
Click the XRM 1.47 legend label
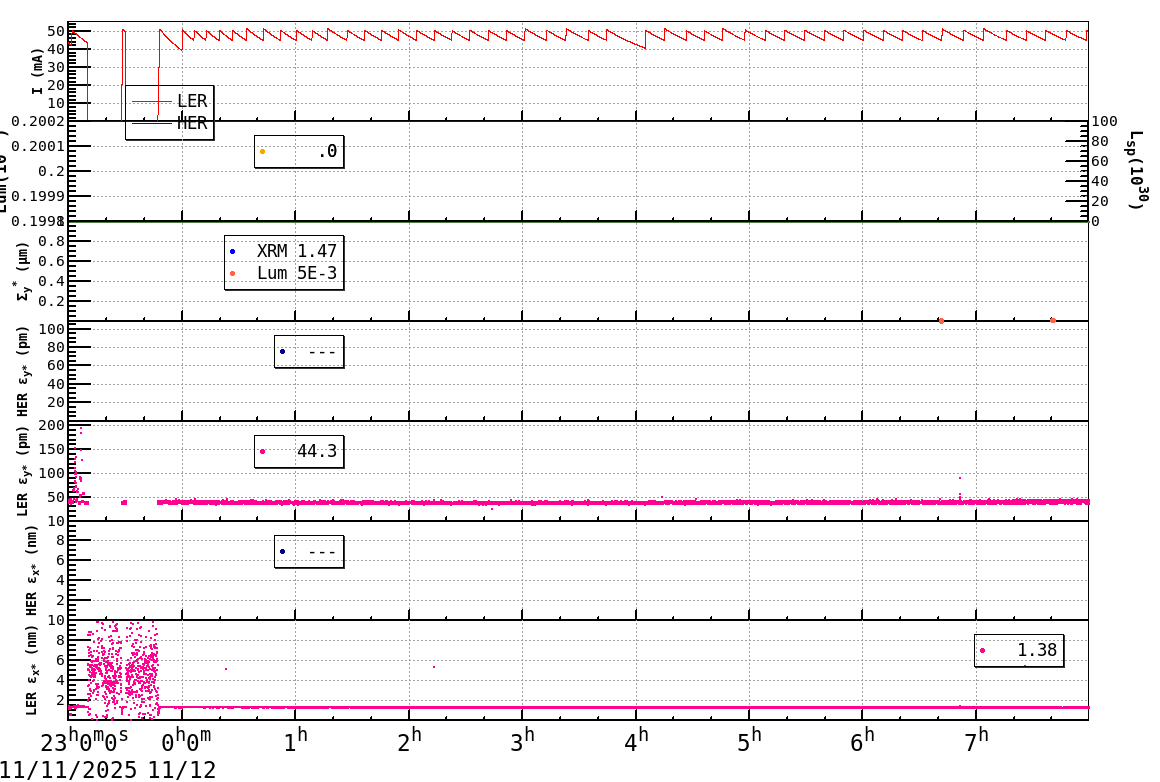(x=297, y=251)
